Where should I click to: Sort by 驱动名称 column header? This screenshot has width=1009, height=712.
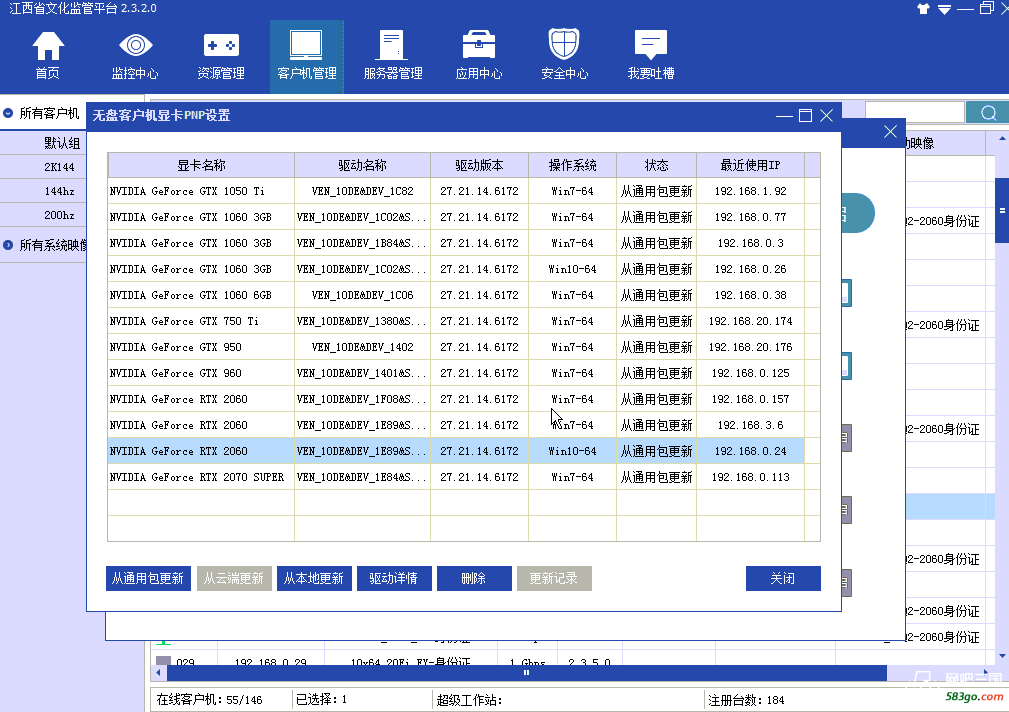[362, 165]
